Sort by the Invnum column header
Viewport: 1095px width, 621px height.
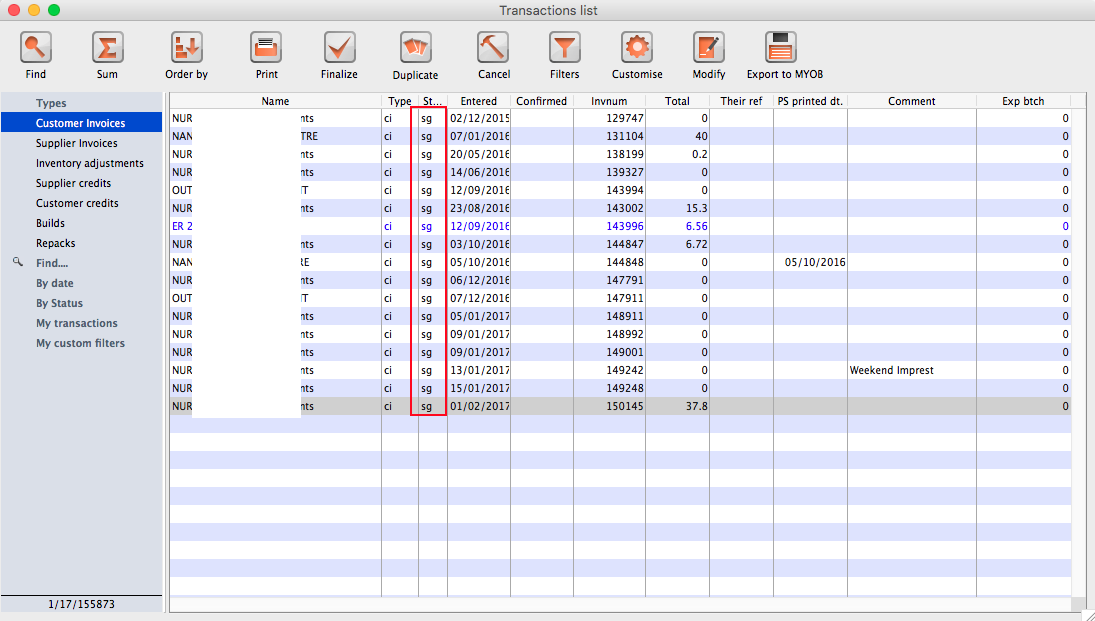[608, 101]
